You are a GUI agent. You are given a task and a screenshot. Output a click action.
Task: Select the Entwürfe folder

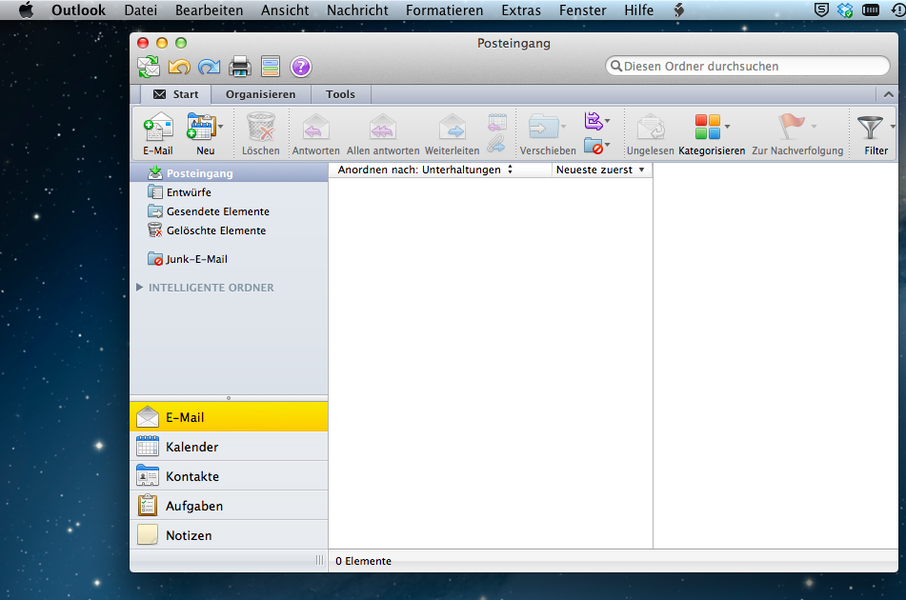click(x=229, y=192)
